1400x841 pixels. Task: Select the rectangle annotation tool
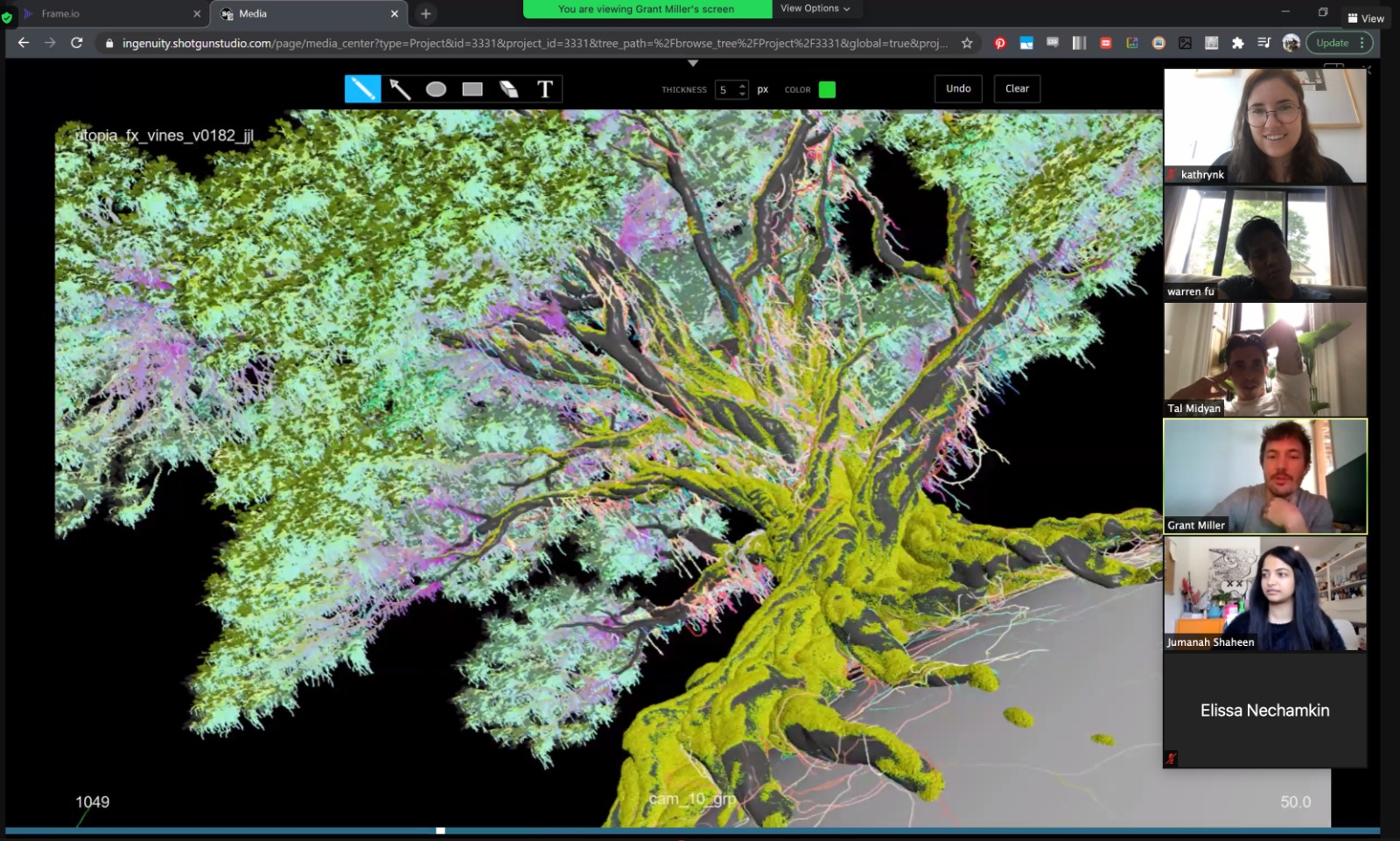point(472,88)
